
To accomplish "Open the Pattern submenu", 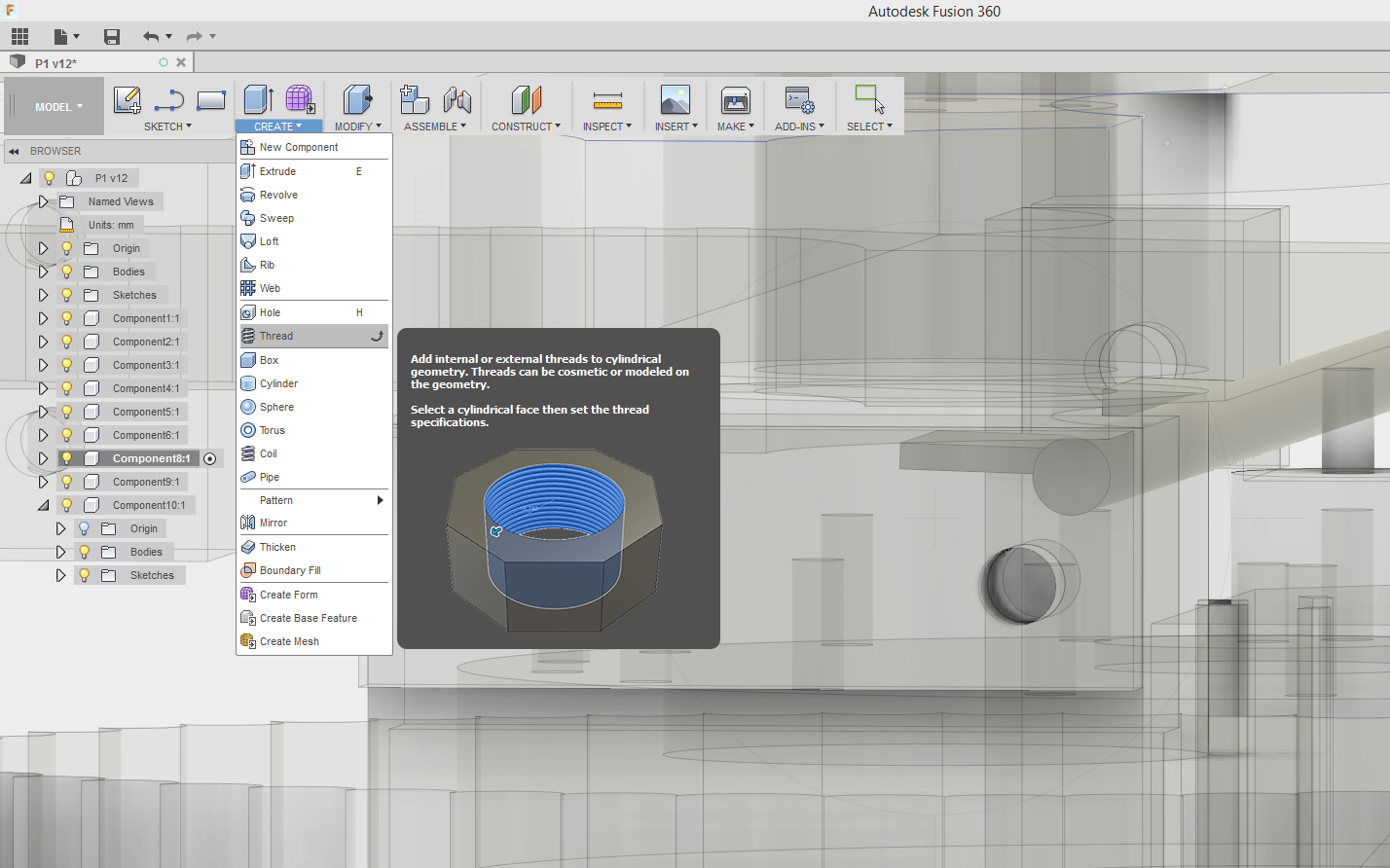I will pos(313,500).
